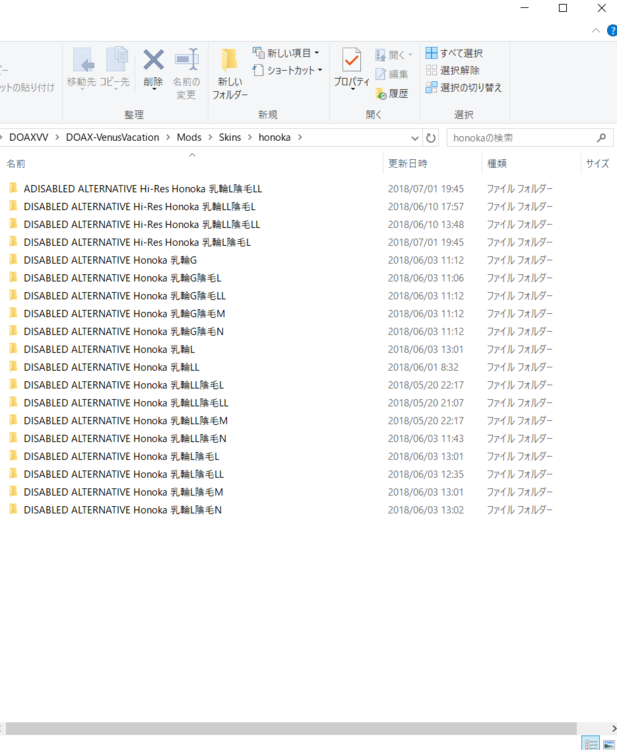Click the History (履歴) button
Image resolution: width=617 pixels, height=750 pixels.
(392, 93)
